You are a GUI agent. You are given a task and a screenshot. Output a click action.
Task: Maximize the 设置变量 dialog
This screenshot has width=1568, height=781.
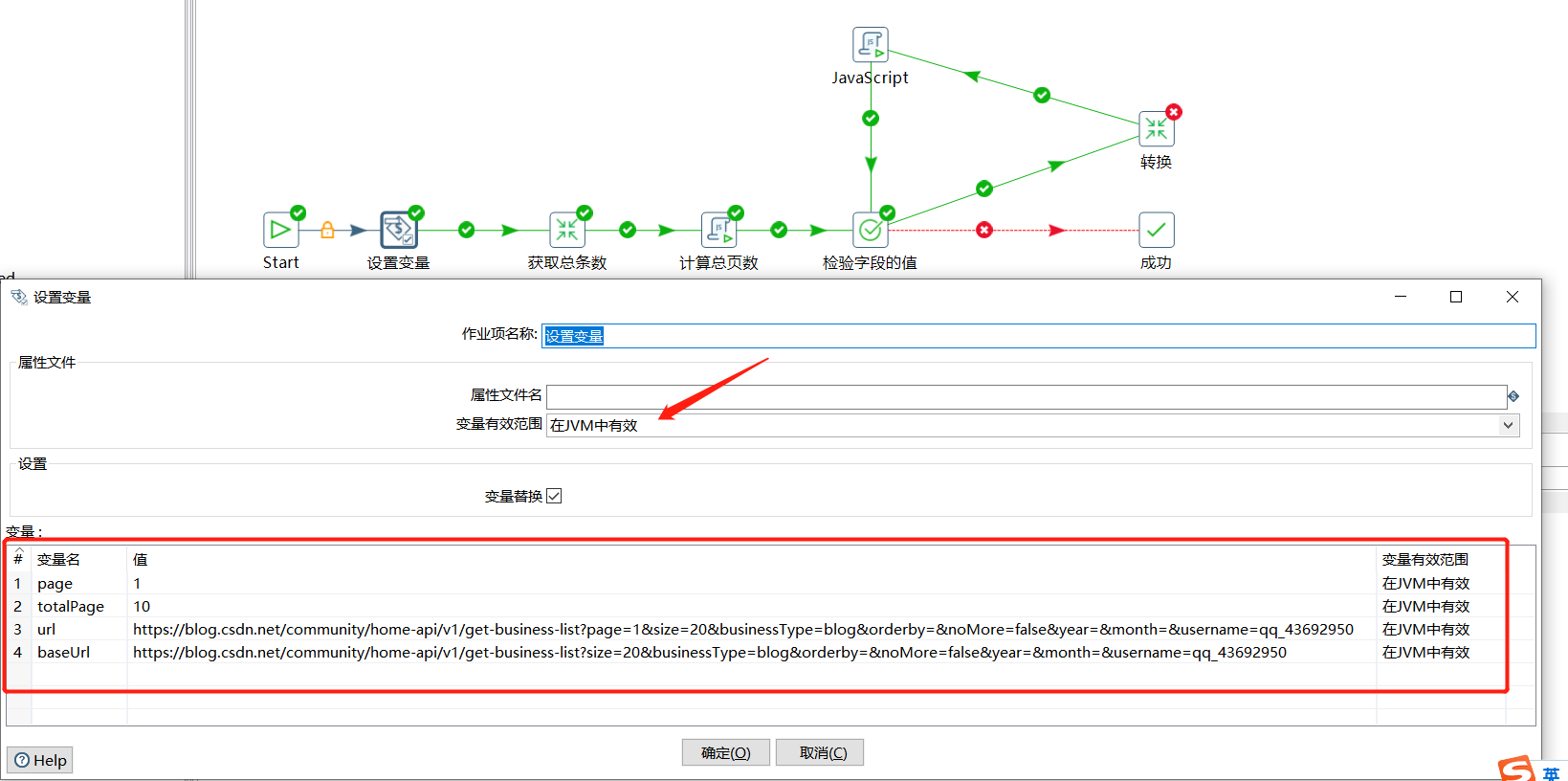(x=1456, y=297)
